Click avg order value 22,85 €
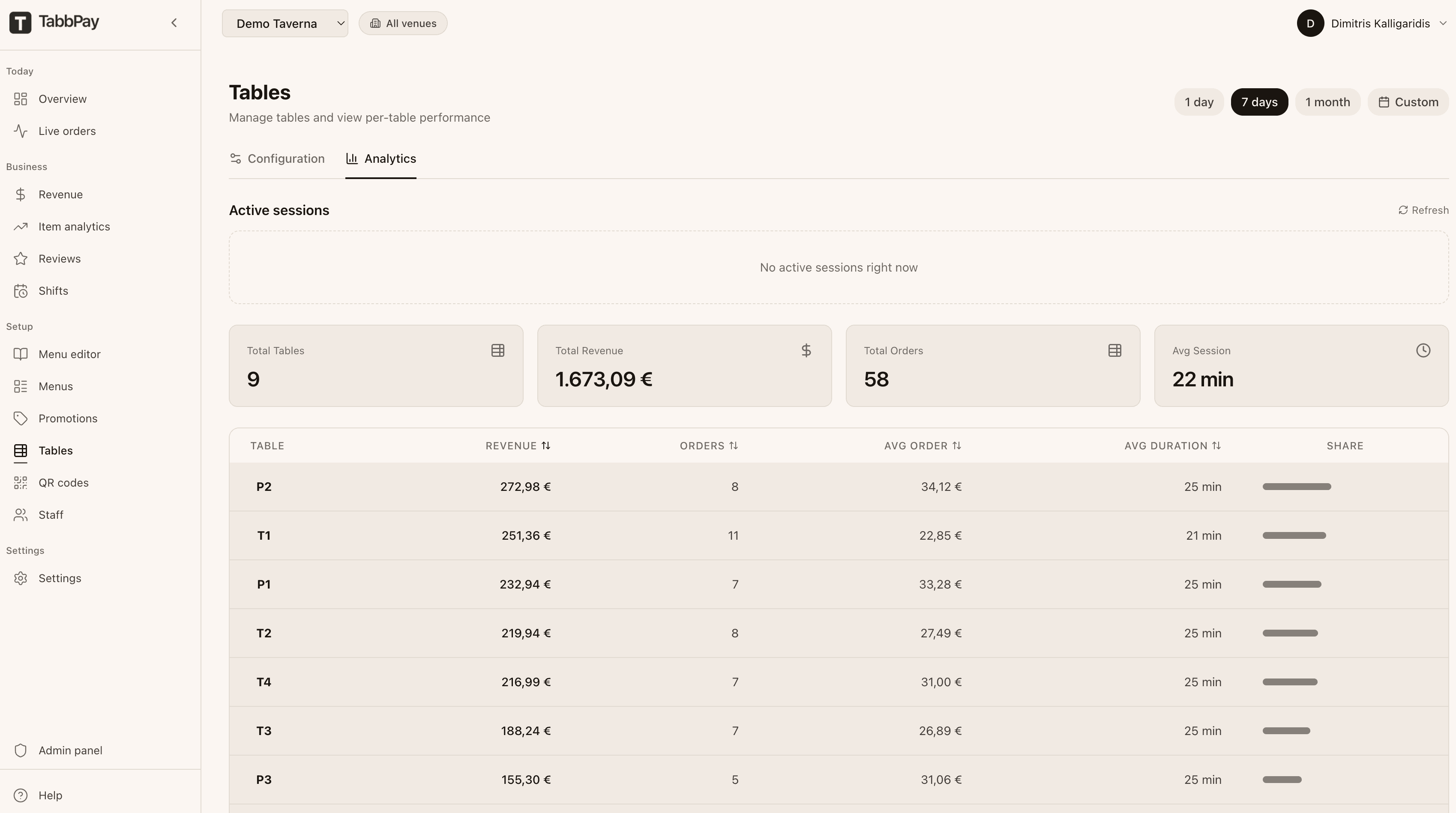Viewport: 1456px width, 813px height. [x=941, y=535]
